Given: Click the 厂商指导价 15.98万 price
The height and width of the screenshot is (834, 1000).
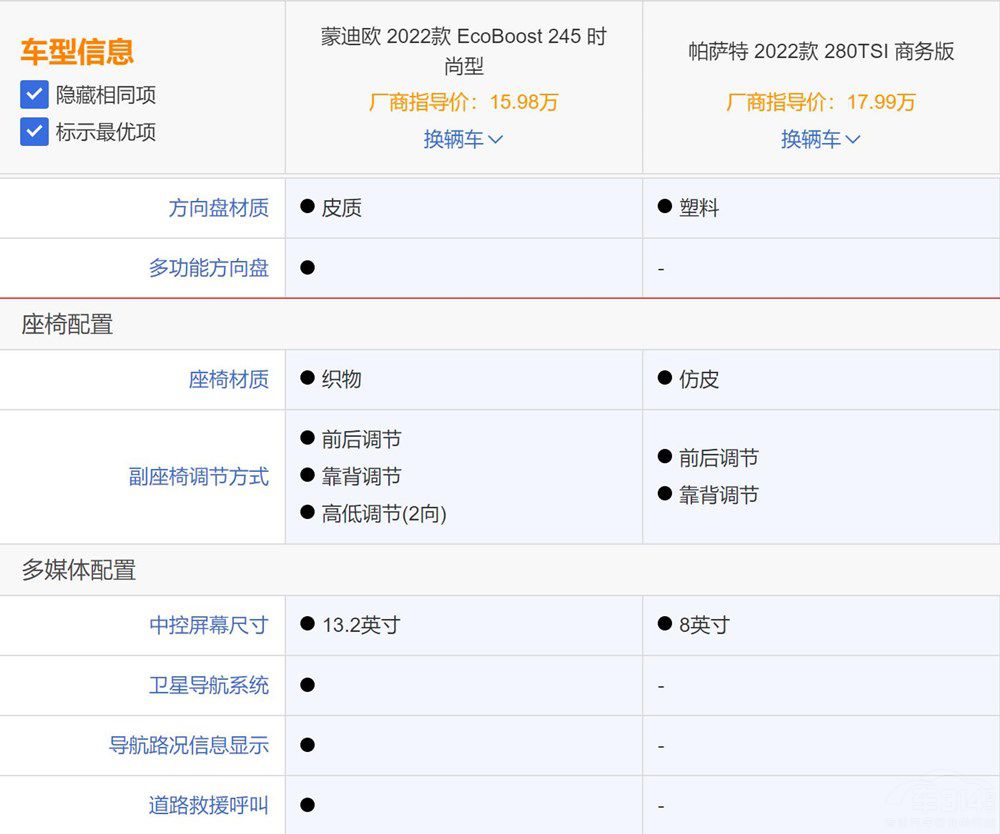Looking at the screenshot, I should 463,102.
